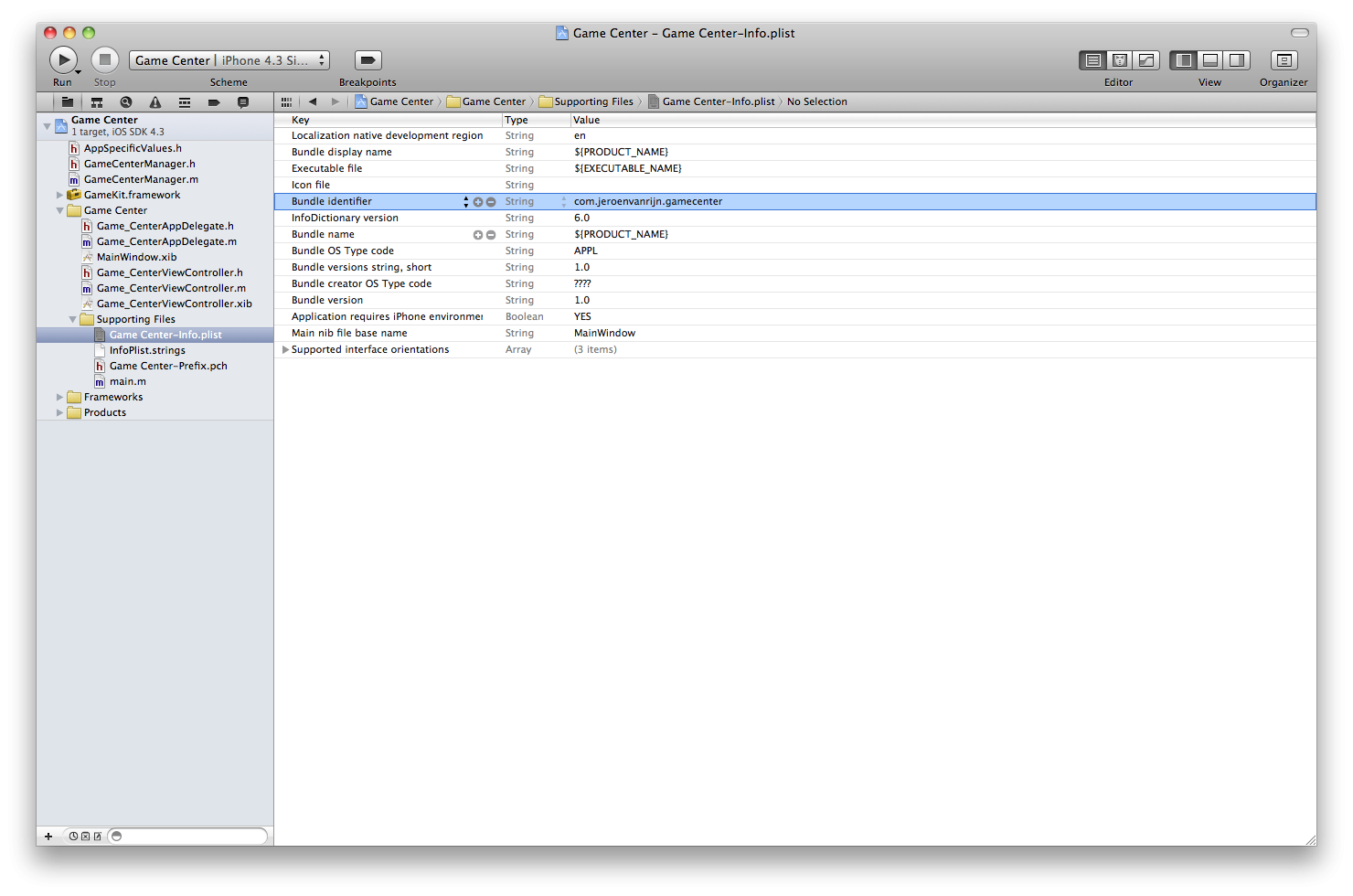Screen dimensions: 1353x896
Task: Open main.m in Supporting Files
Action: coord(127,381)
